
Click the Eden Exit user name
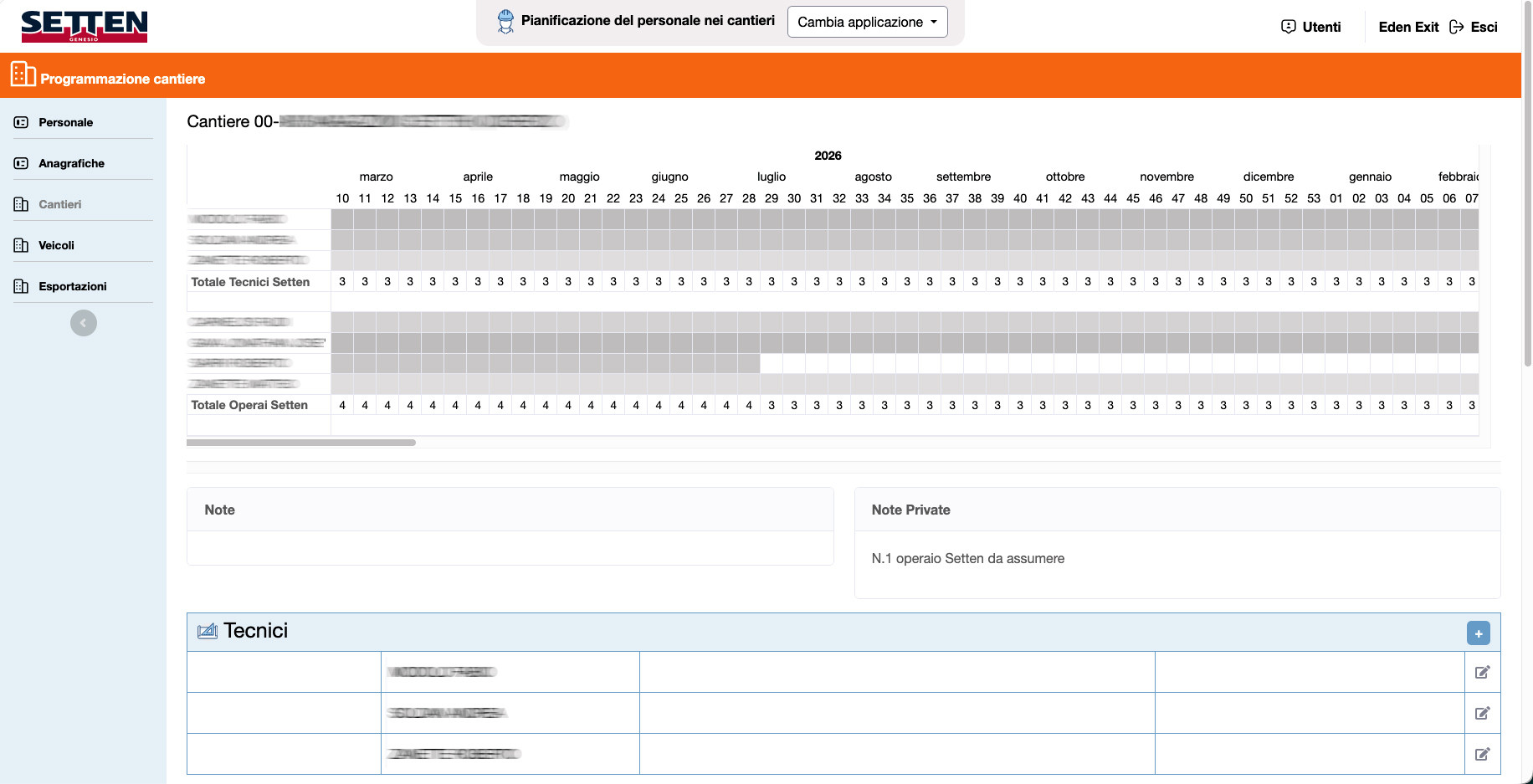tap(1408, 27)
